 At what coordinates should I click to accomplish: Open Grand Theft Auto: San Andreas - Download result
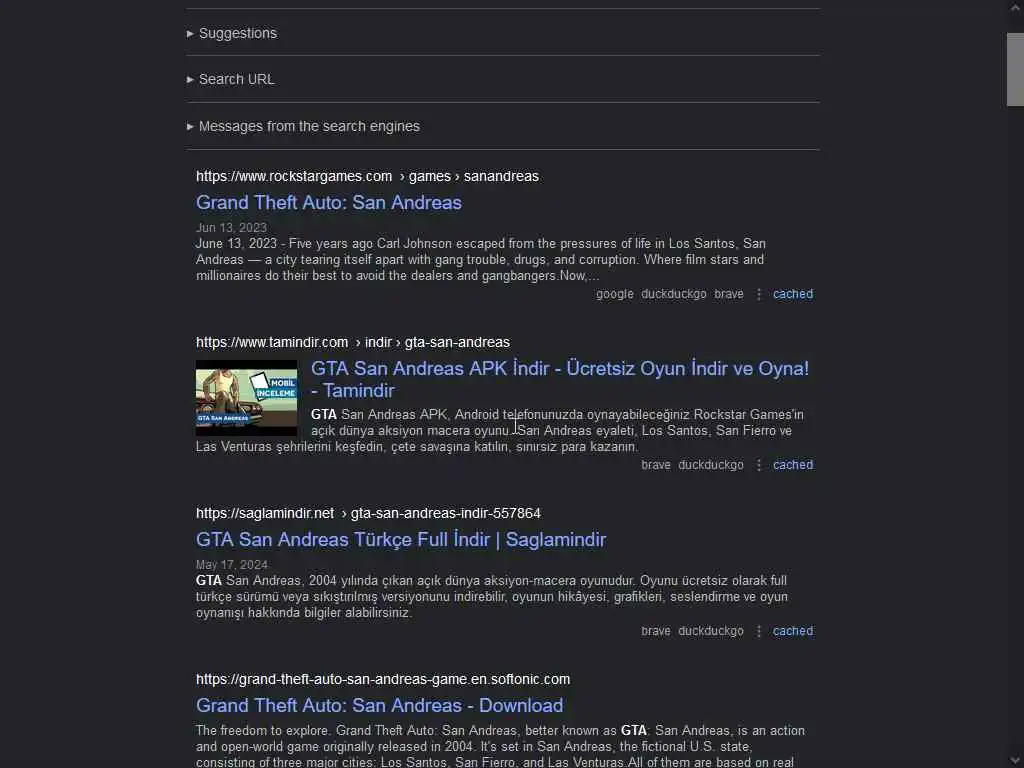(379, 705)
